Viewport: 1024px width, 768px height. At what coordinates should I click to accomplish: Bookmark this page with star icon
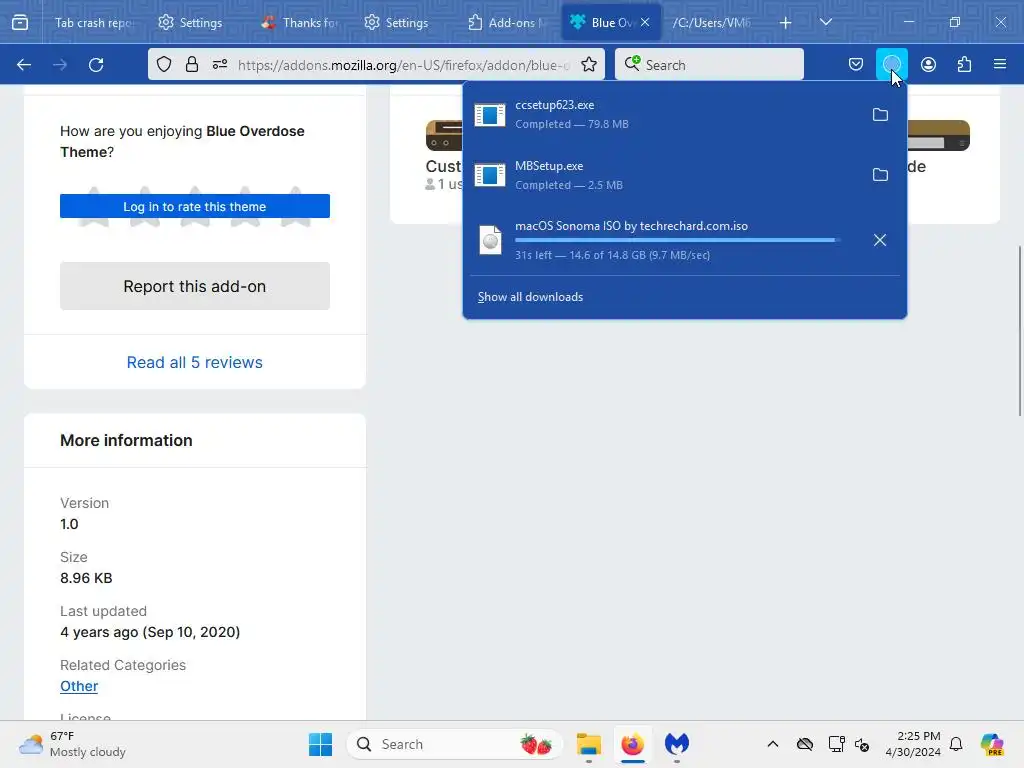pos(589,65)
